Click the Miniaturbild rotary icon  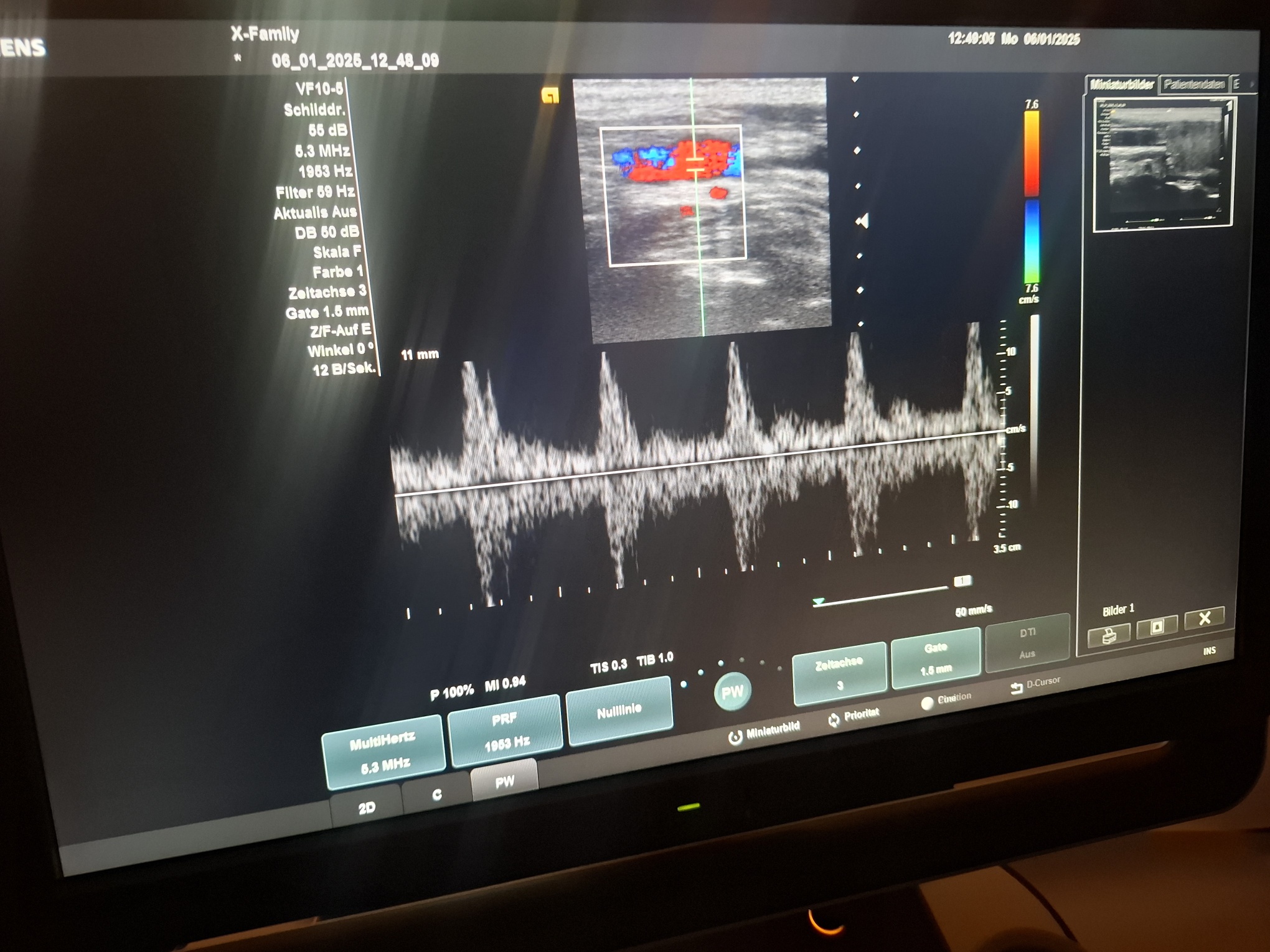click(735, 737)
